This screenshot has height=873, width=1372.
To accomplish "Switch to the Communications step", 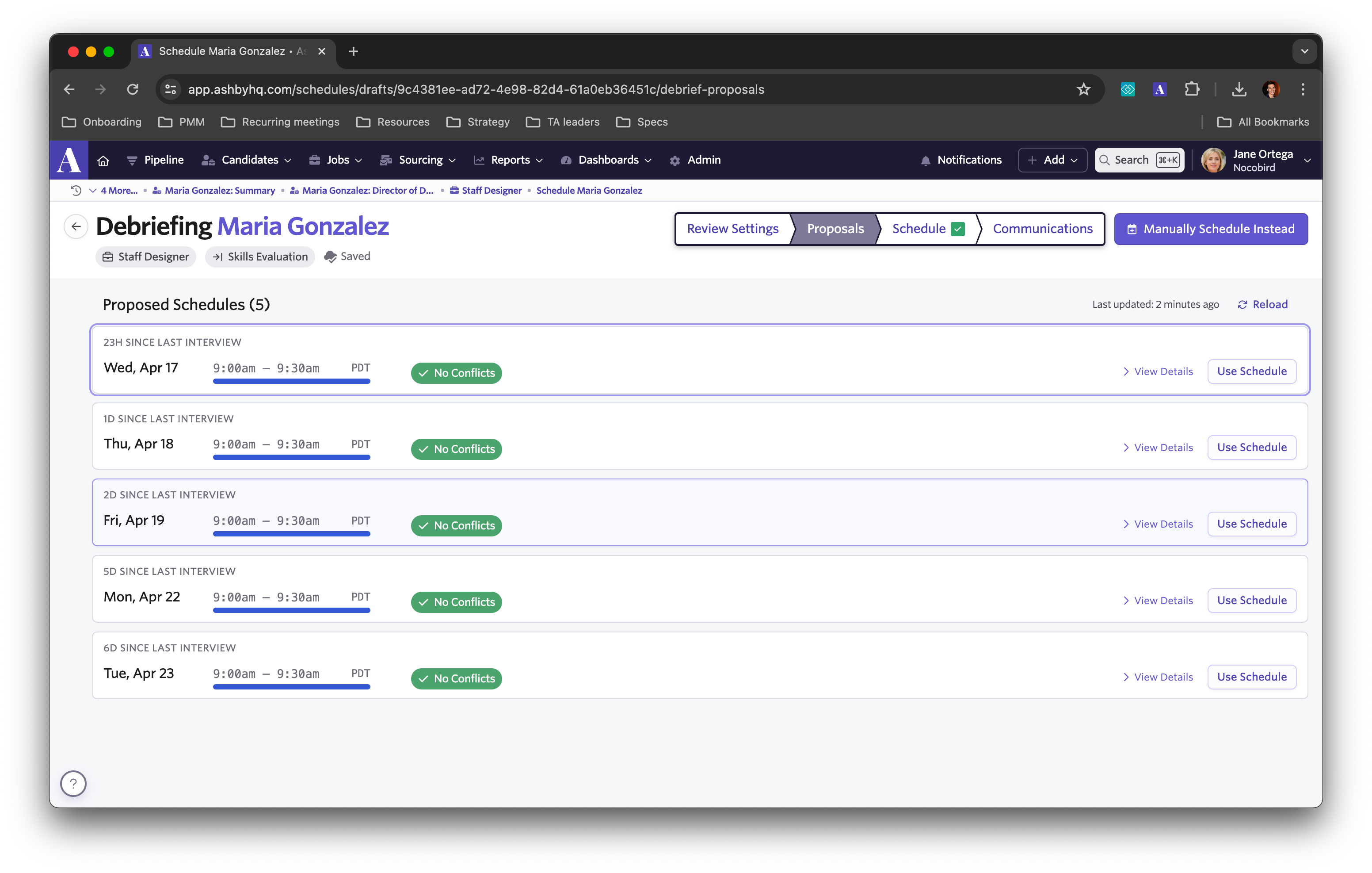I will [x=1042, y=229].
